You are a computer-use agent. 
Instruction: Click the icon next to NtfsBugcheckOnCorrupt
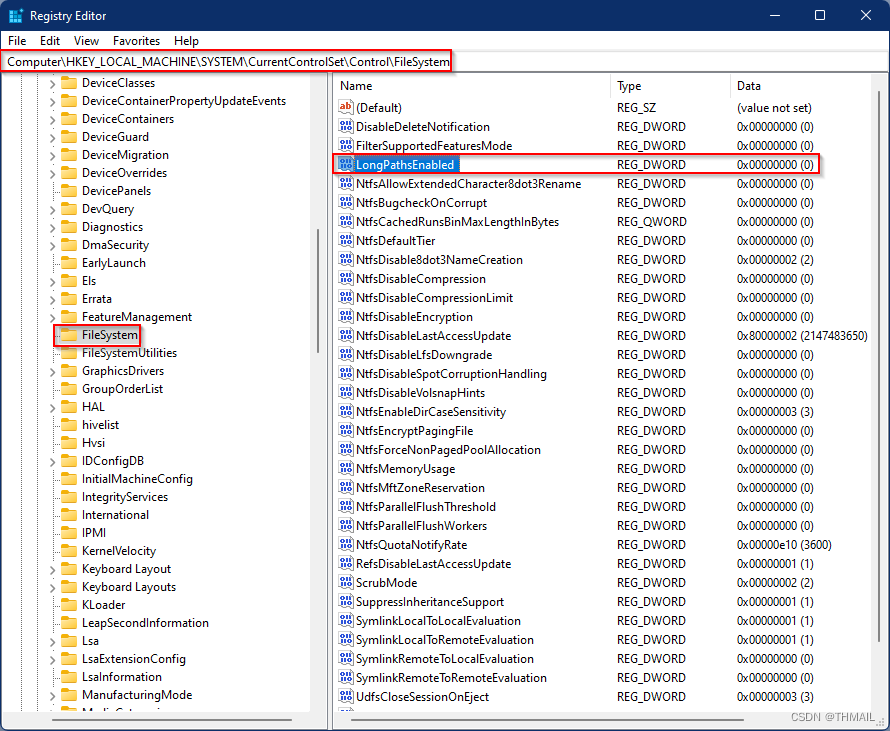point(345,203)
